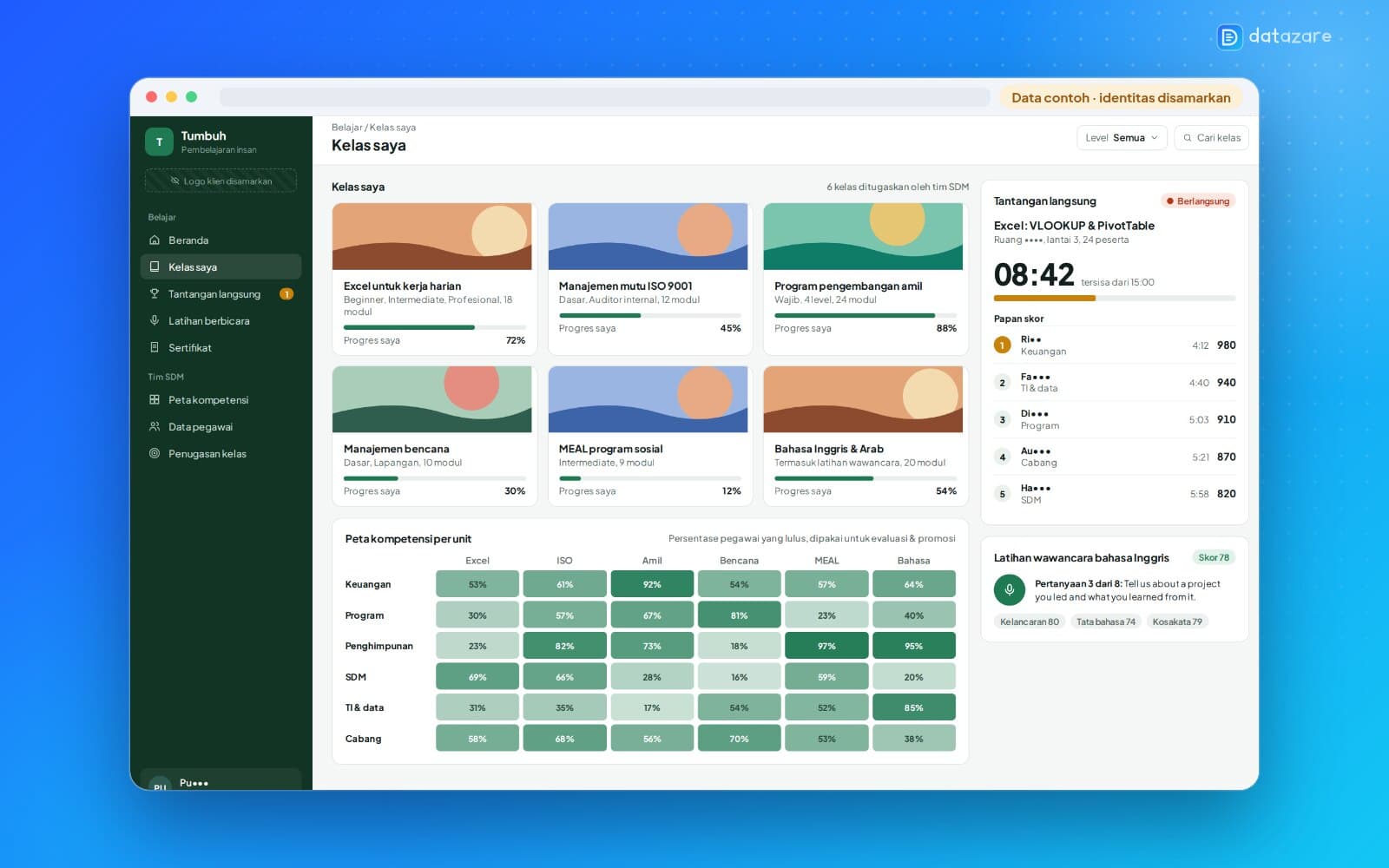Click the Berlangsung status badge

[x=1198, y=201]
